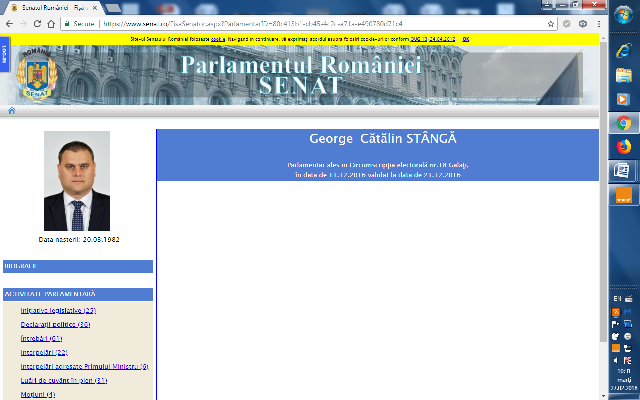Open the Moțiuni (4) link

[x=38, y=394]
